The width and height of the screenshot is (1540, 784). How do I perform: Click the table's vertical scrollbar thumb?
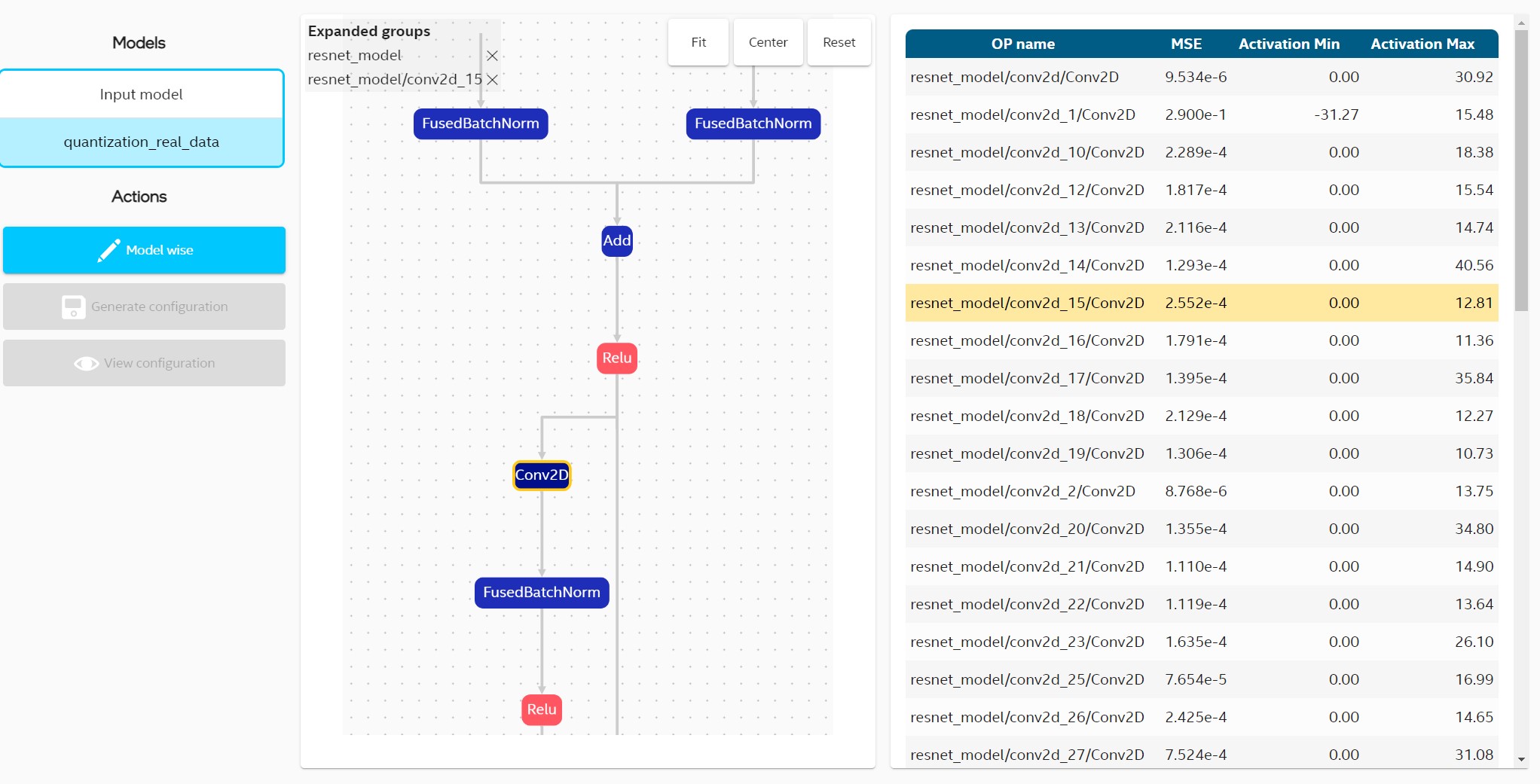[x=1521, y=170]
